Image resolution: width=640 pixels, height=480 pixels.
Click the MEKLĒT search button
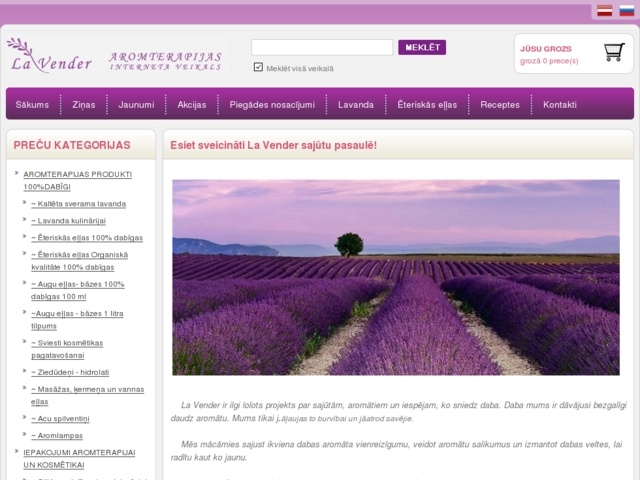(422, 47)
